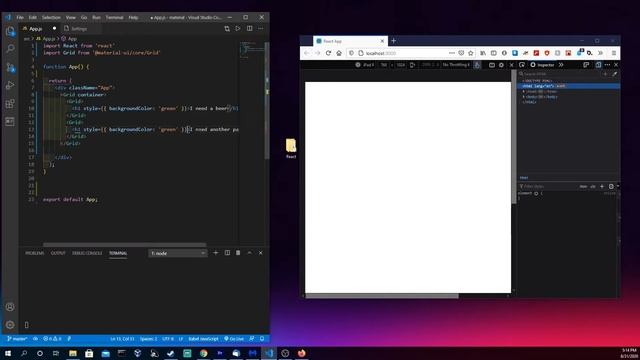
Task: Open the React folder on the desktop
Action: [x=291, y=148]
